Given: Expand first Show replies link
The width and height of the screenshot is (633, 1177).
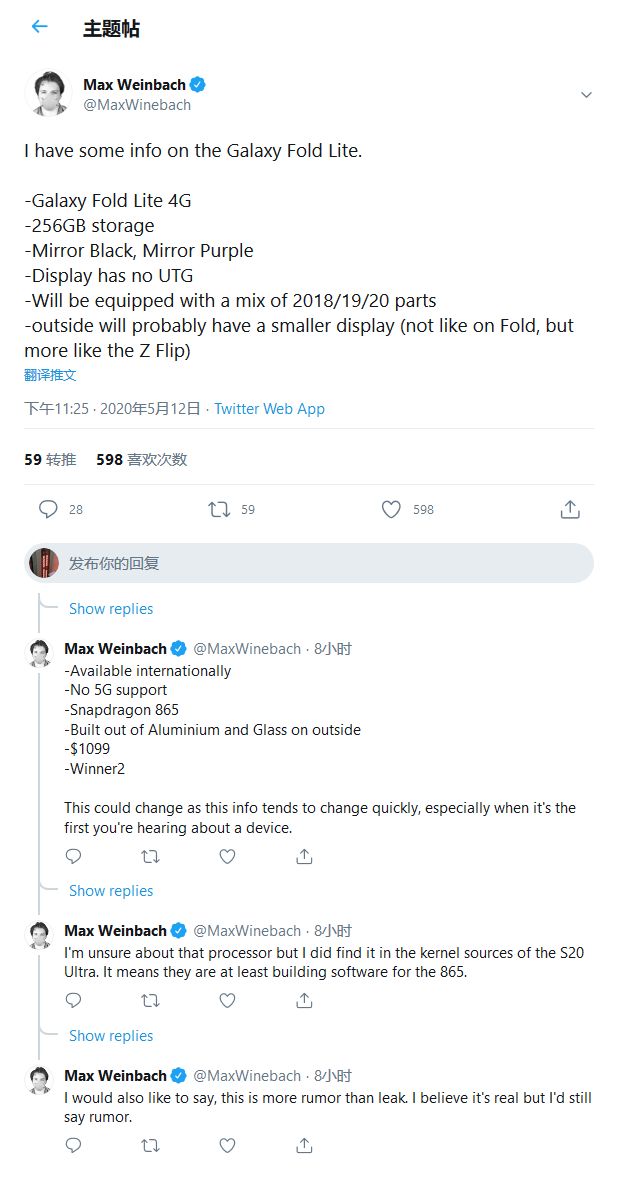Looking at the screenshot, I should click(x=111, y=608).
